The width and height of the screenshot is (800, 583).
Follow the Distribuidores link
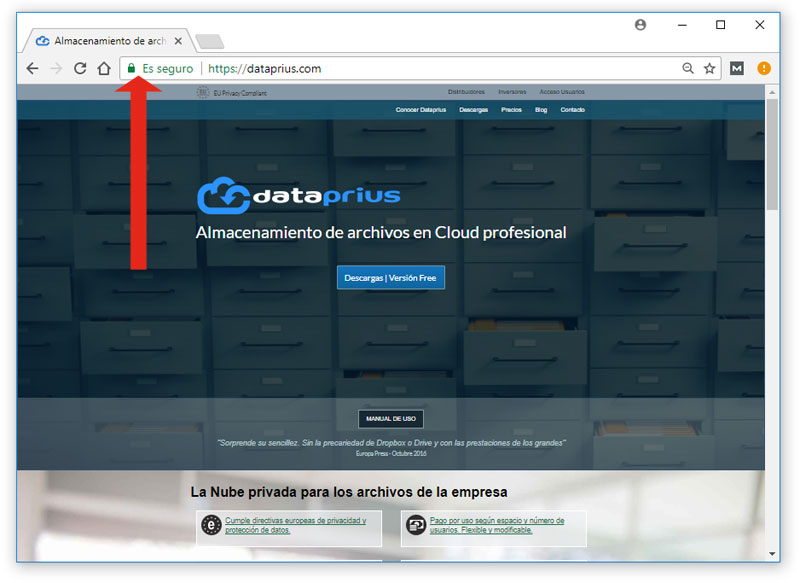[x=466, y=92]
